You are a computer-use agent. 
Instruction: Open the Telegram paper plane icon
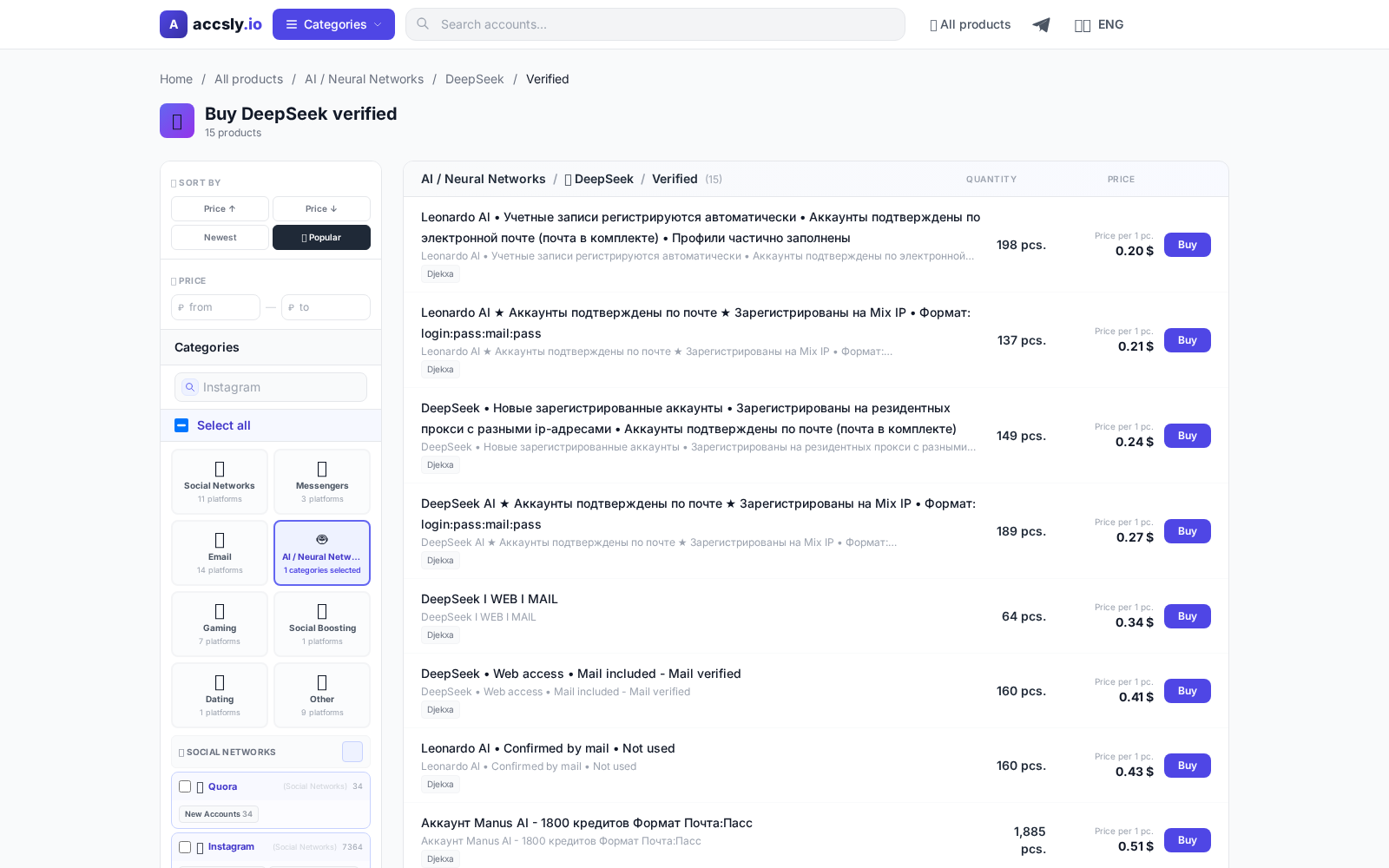[x=1041, y=24]
